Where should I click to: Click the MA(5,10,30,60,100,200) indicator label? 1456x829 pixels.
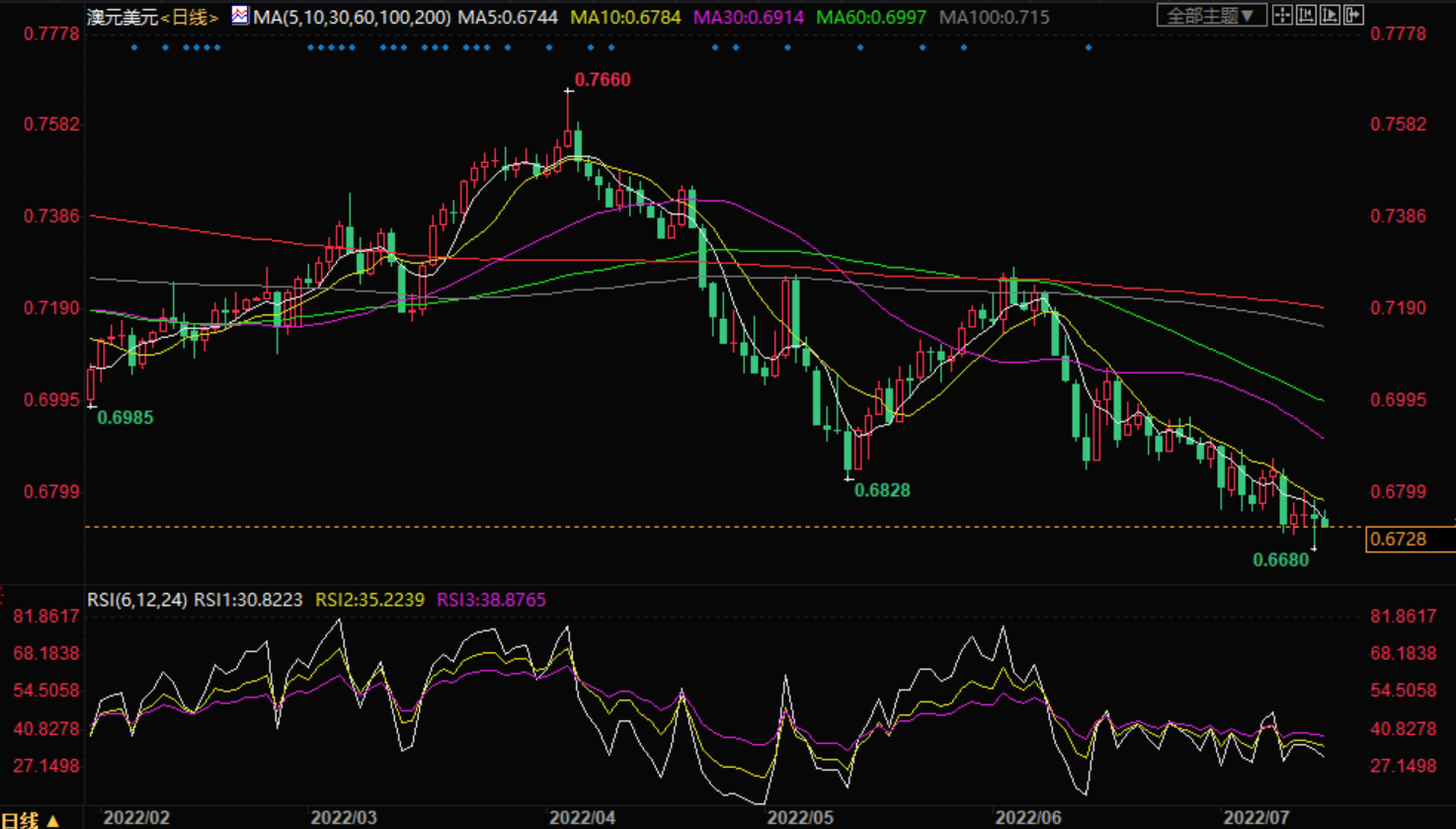point(352,17)
